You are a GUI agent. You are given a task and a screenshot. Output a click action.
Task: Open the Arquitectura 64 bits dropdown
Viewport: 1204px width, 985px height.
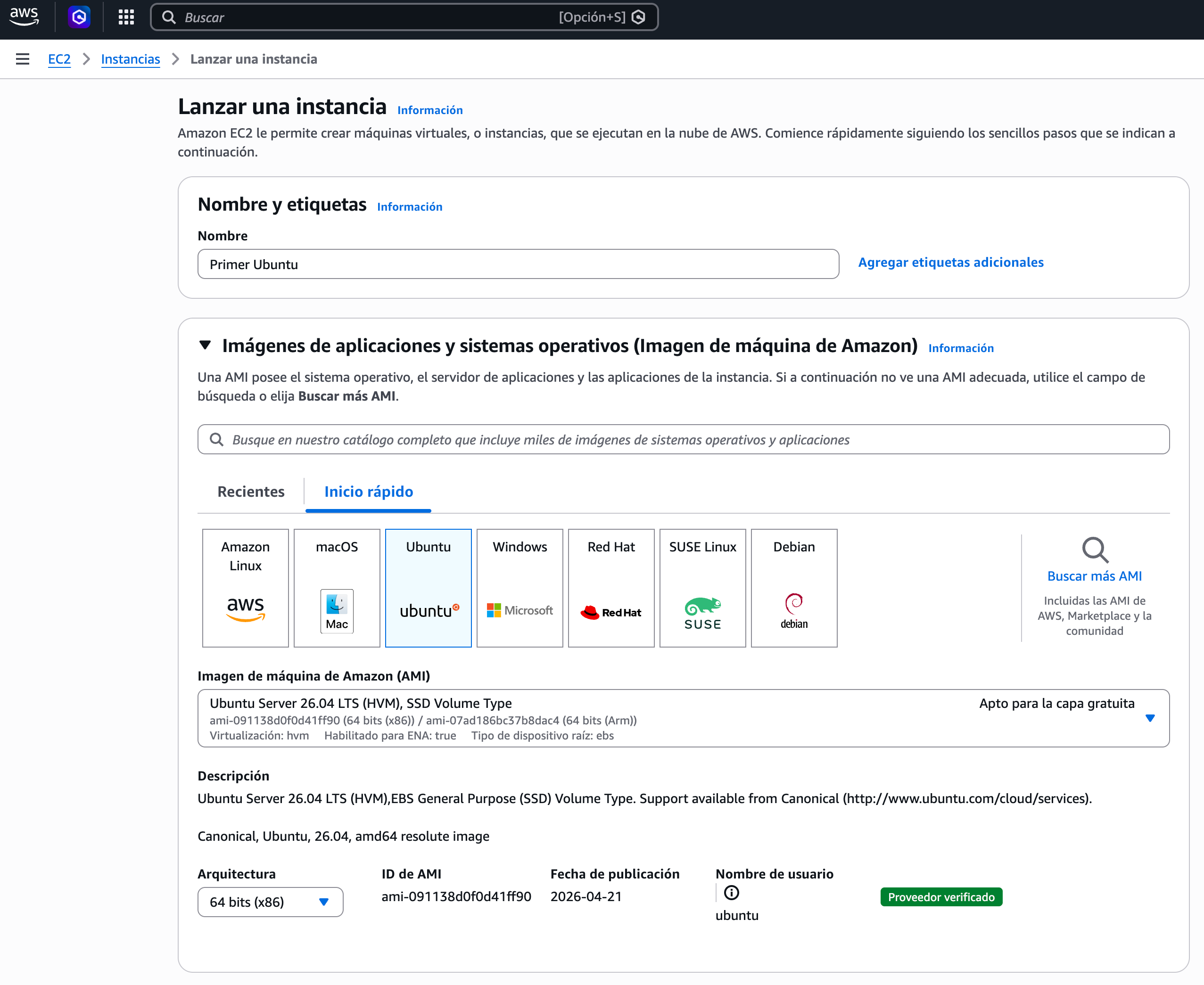pos(270,902)
